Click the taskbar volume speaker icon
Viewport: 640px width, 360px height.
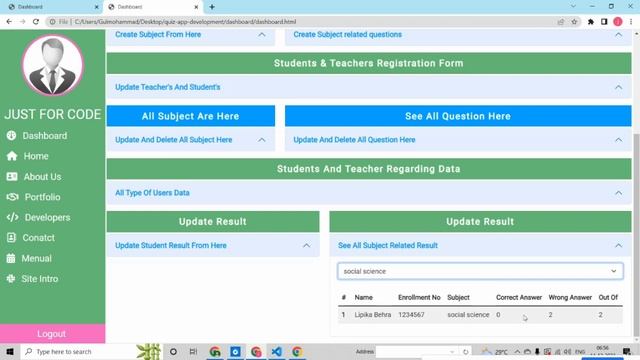[x=567, y=351]
